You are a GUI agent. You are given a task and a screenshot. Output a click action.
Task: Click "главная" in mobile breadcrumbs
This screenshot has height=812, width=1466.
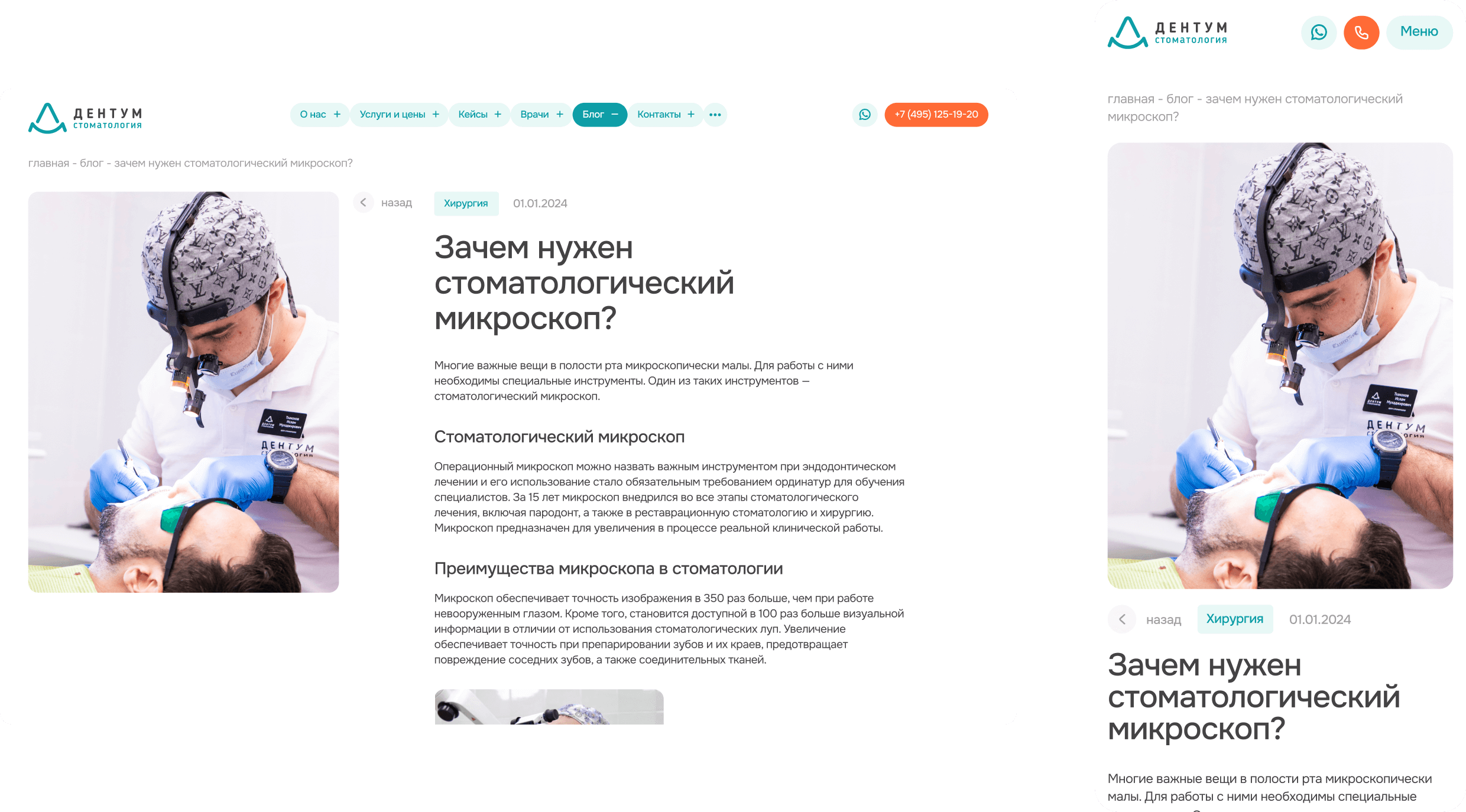1131,99
